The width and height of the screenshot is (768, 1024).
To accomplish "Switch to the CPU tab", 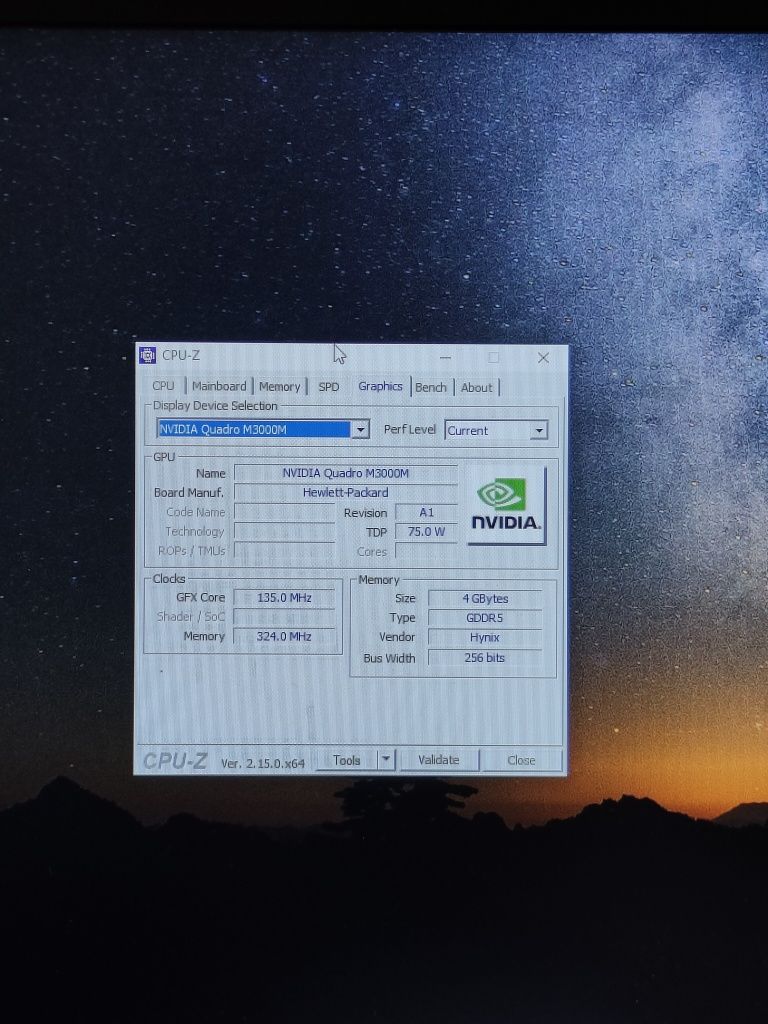I will (163, 386).
